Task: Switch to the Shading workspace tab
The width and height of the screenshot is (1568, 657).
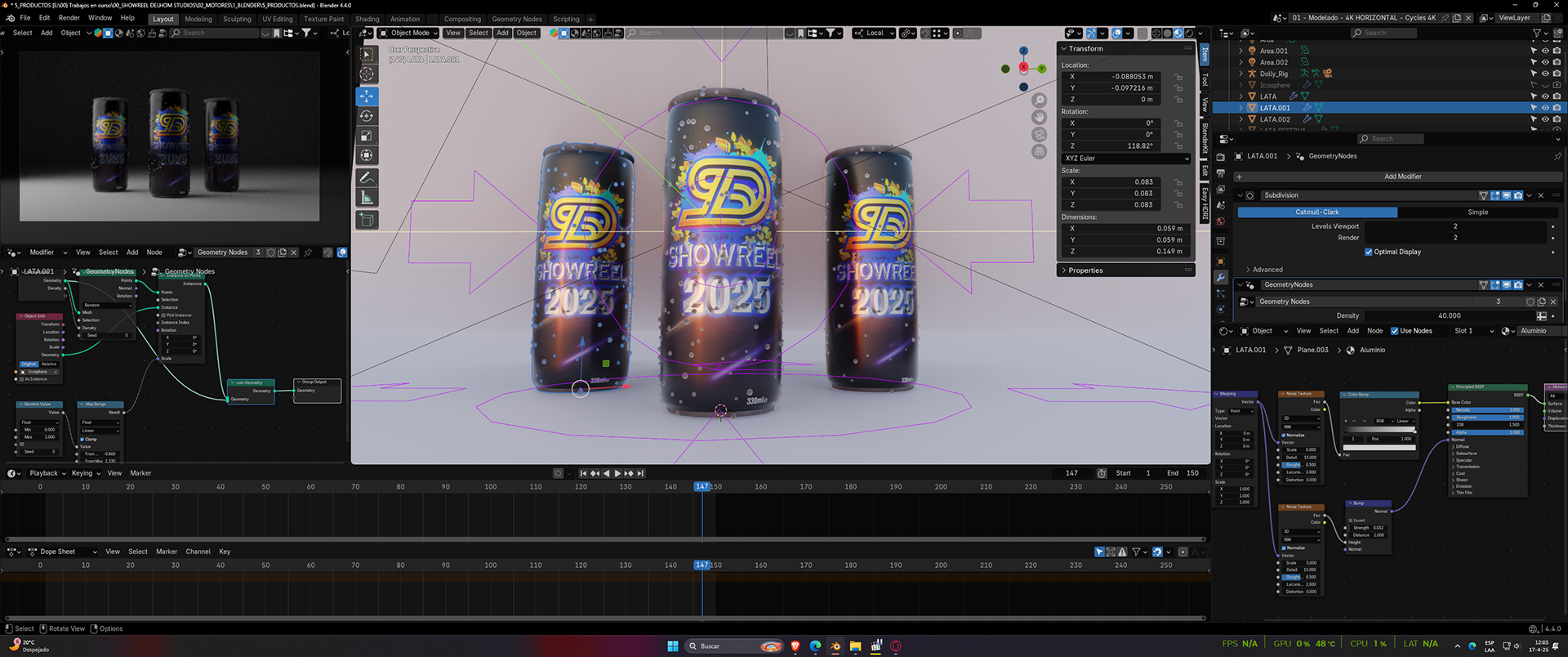Action: (367, 19)
